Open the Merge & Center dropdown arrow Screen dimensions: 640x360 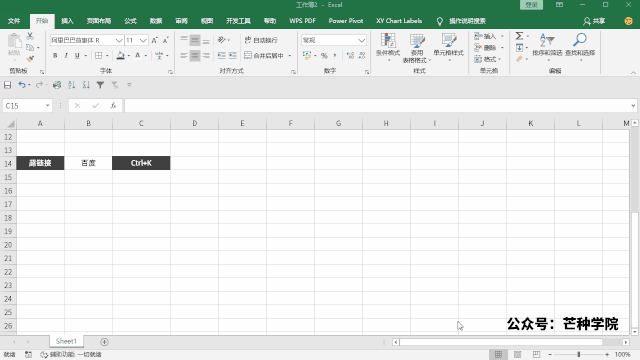point(290,56)
